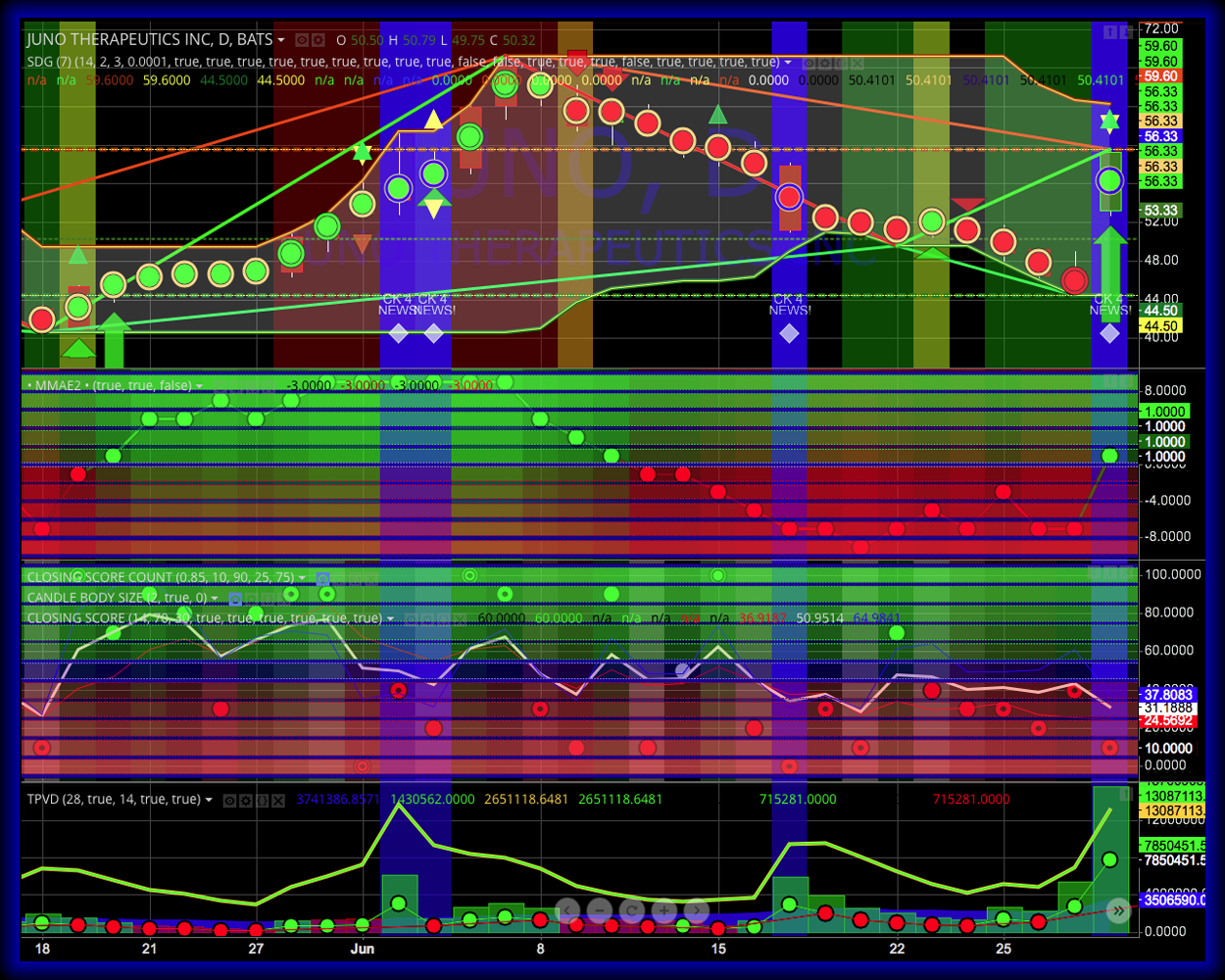The height and width of the screenshot is (980, 1225).
Task: Click the 3506590.0 blue volume axis label
Action: tap(1172, 900)
